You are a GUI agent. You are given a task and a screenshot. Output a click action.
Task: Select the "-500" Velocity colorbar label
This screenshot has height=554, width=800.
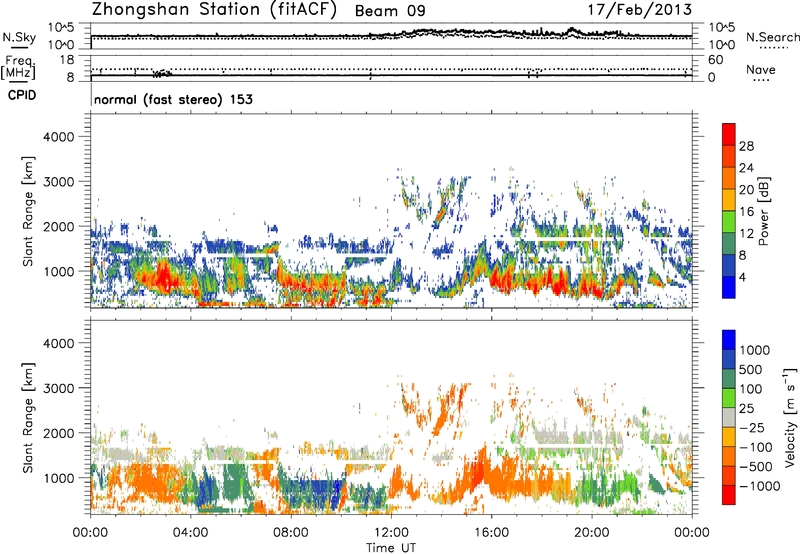tap(756, 466)
